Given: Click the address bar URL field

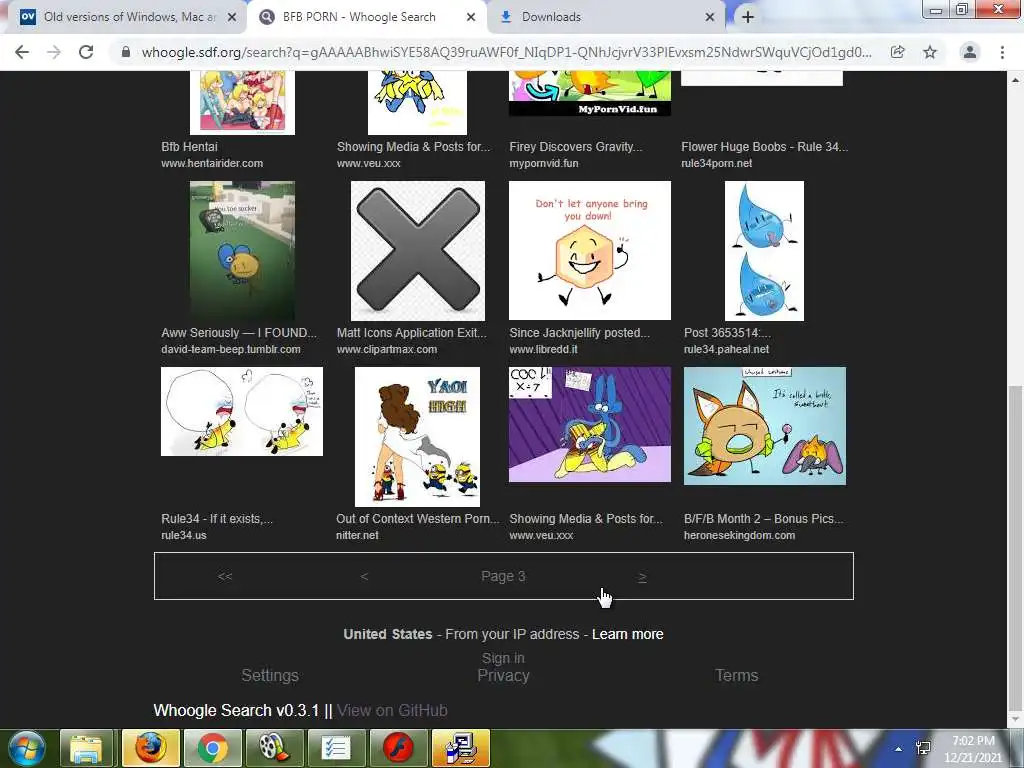Looking at the screenshot, I should 506,52.
